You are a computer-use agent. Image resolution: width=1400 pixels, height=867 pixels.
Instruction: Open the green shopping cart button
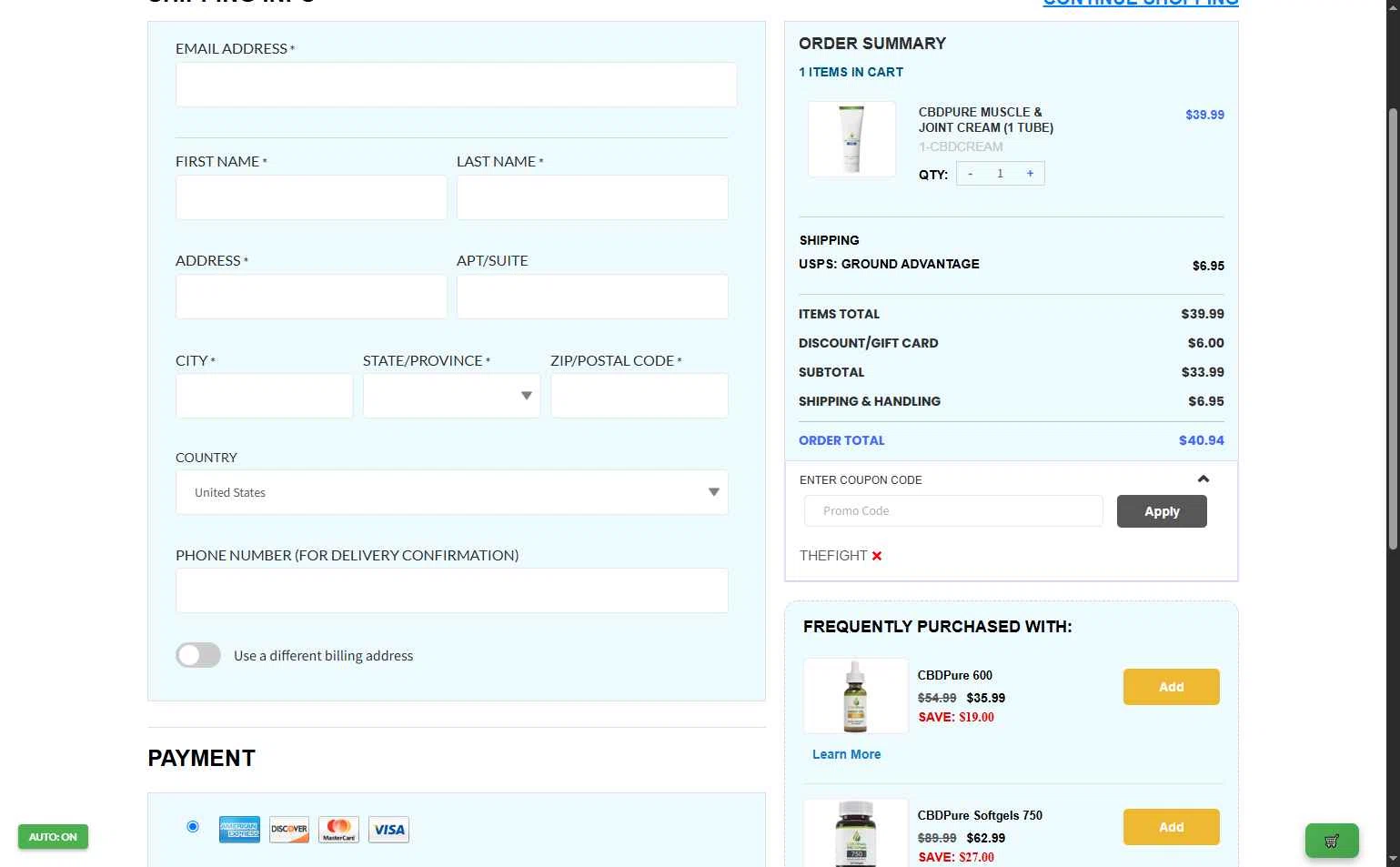point(1332,841)
